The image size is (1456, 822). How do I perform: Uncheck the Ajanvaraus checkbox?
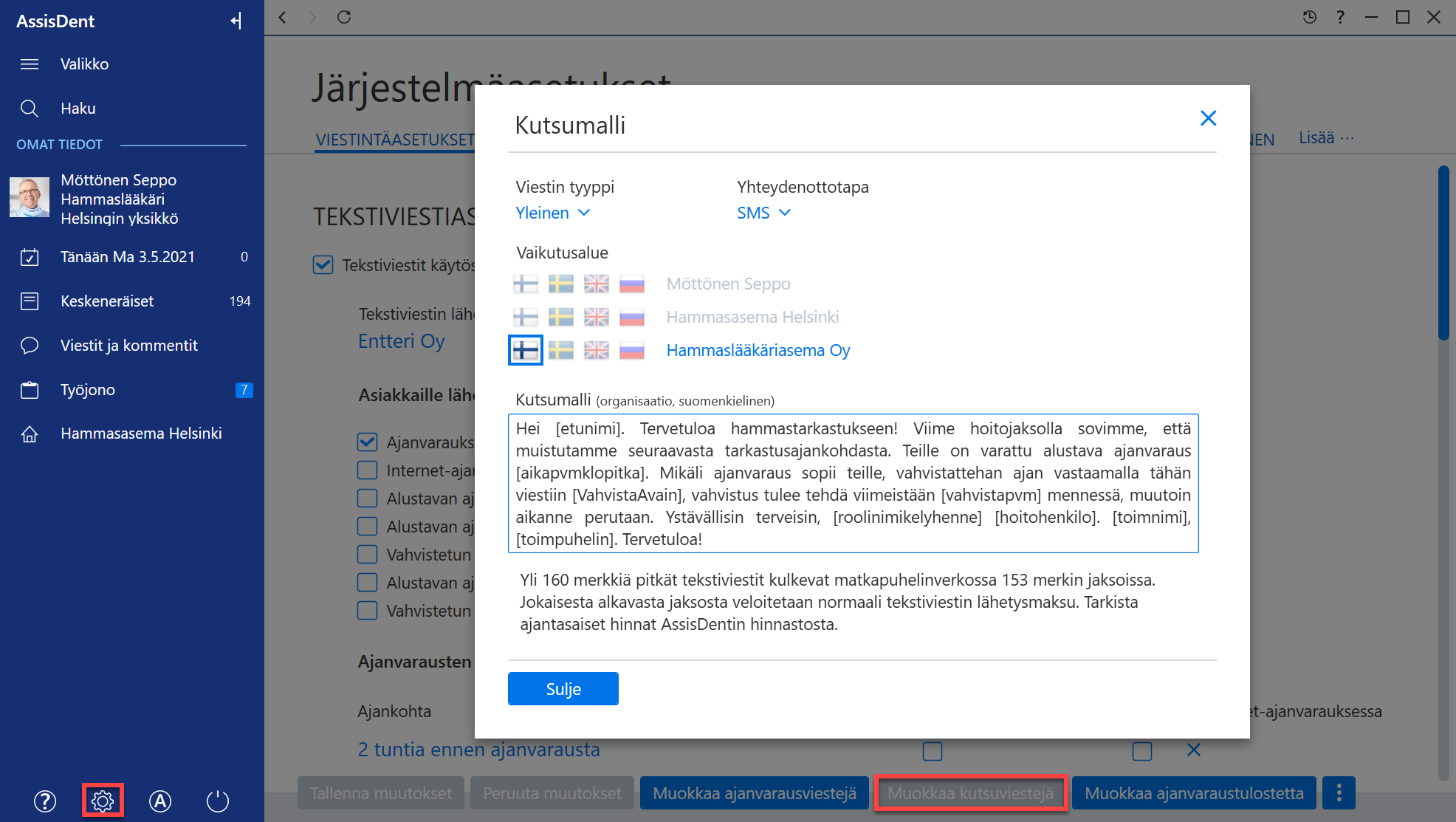[368, 442]
